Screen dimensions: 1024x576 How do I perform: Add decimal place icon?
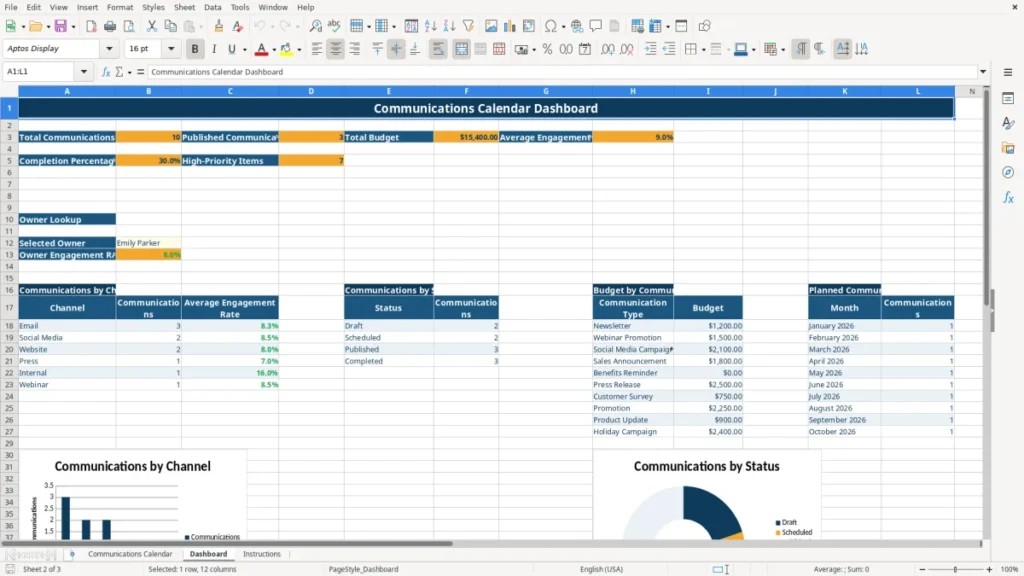pos(607,49)
